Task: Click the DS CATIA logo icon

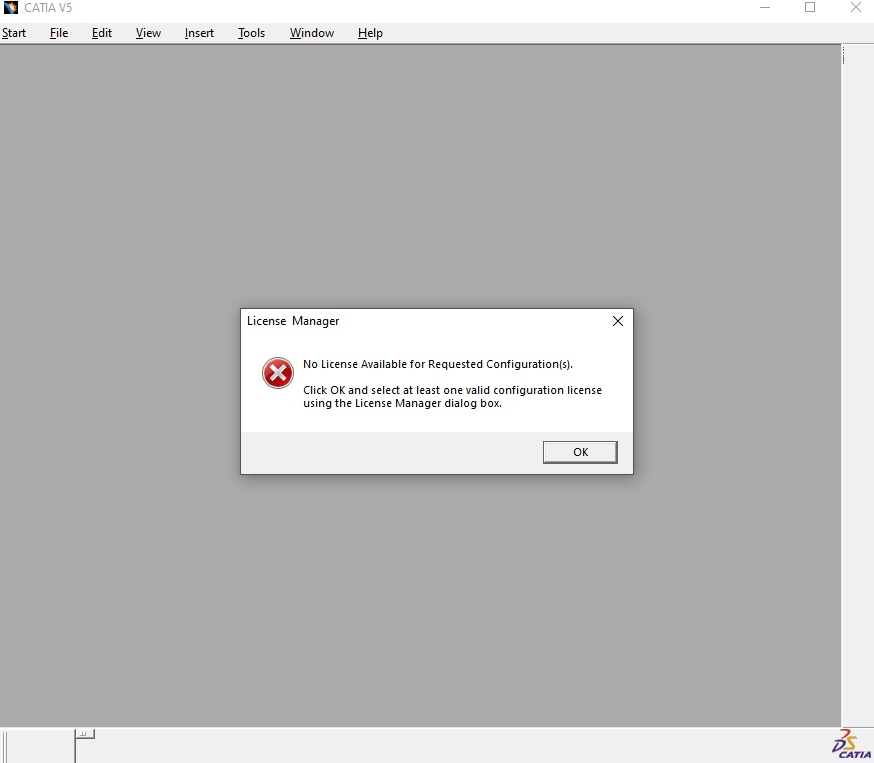Action: (x=852, y=744)
